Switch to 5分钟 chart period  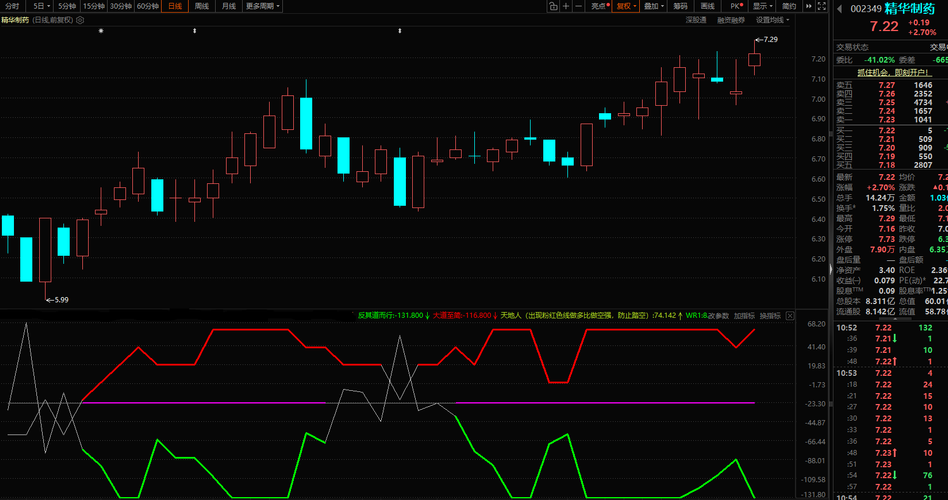[x=67, y=6]
